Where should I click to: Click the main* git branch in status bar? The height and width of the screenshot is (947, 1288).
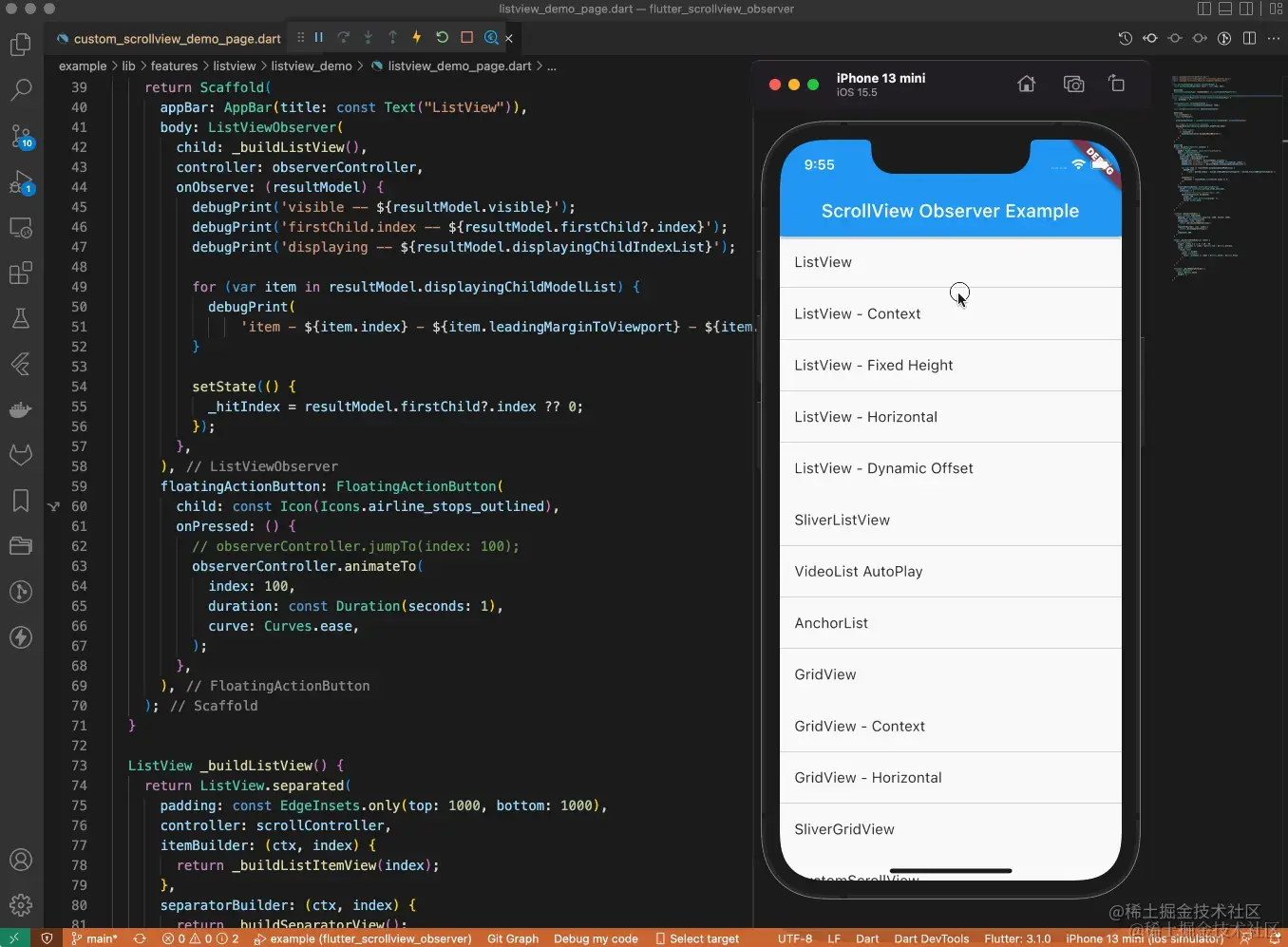[94, 938]
